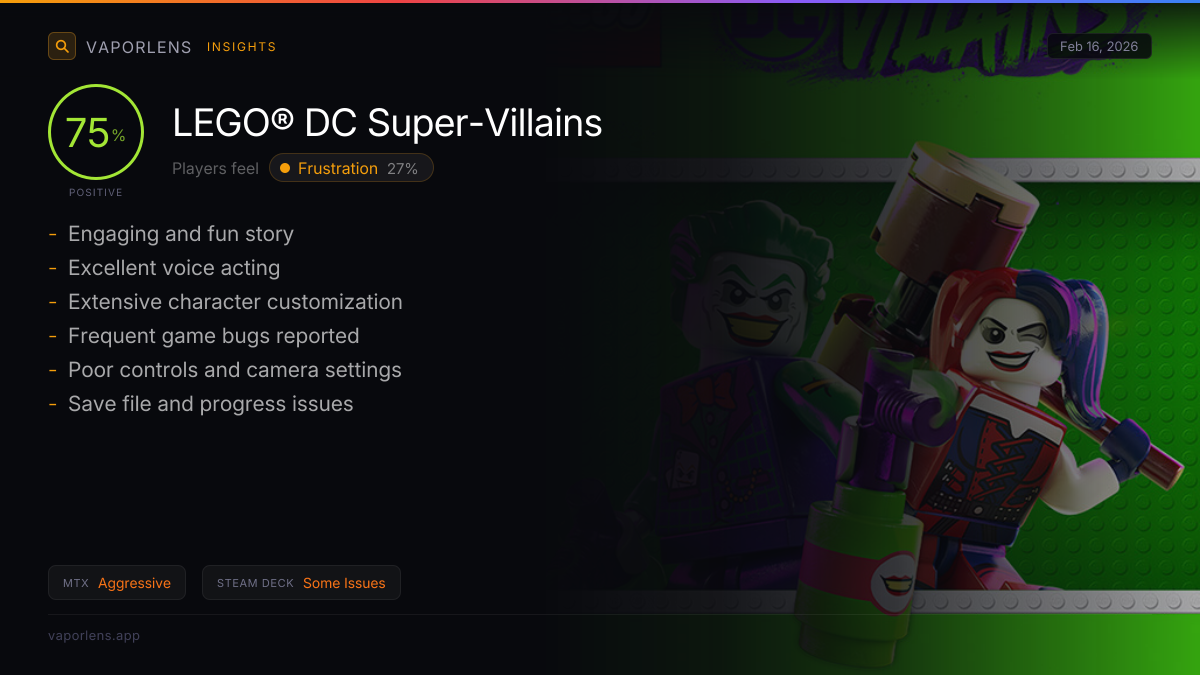Click the VAPORLENS brand name
The width and height of the screenshot is (1200, 675).
pyautogui.click(x=139, y=47)
